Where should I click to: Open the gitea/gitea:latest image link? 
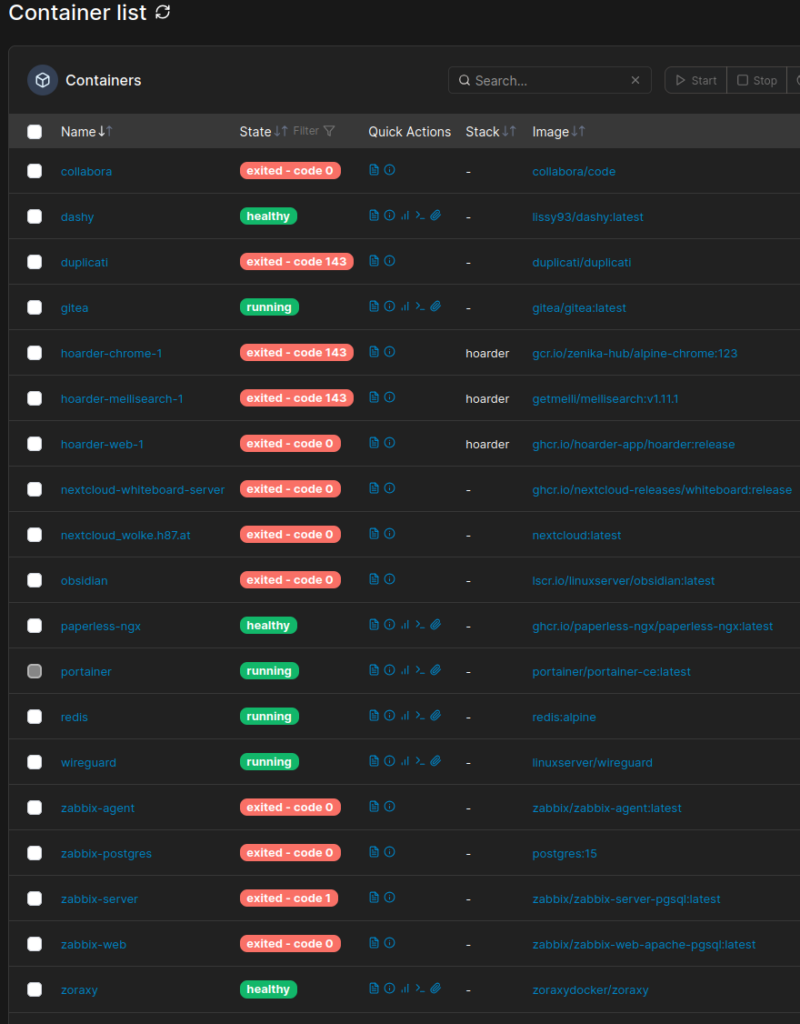pos(579,308)
